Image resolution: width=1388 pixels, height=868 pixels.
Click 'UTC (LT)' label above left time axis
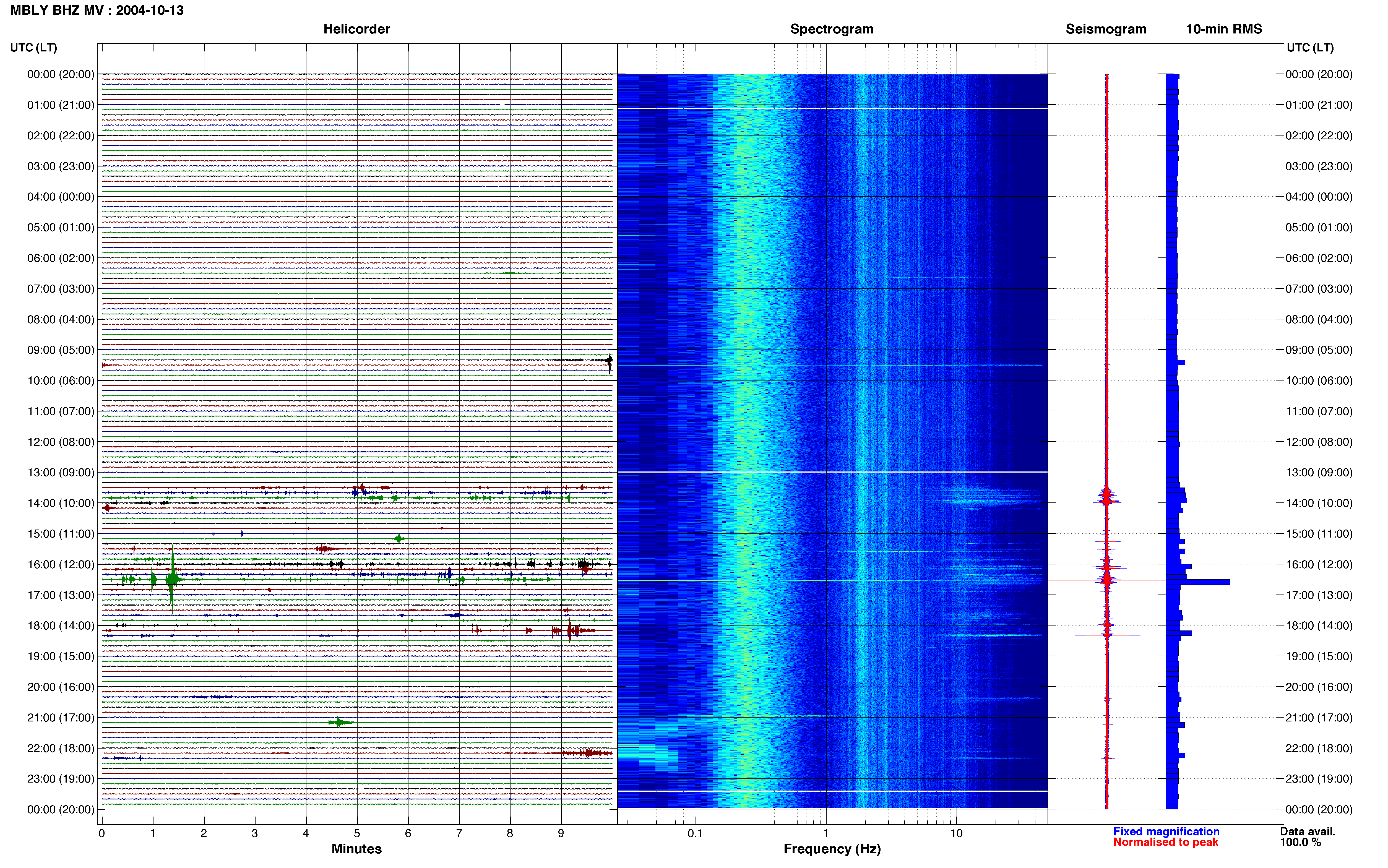(34, 48)
